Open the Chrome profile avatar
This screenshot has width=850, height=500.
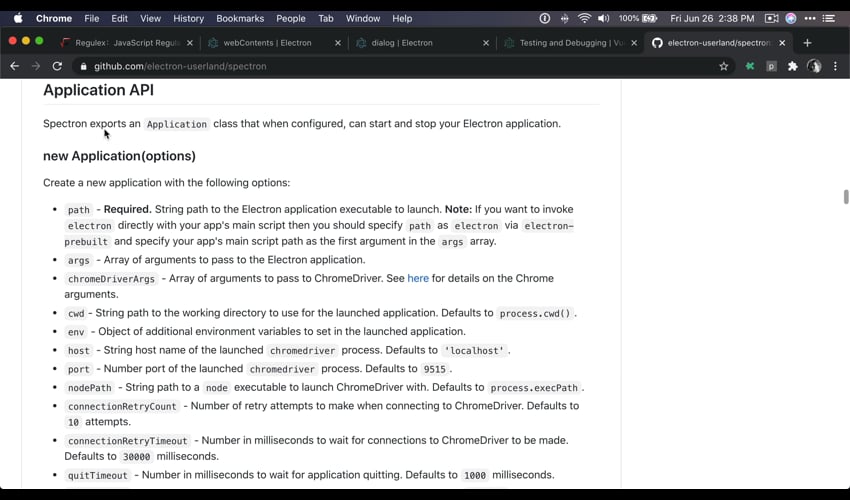(814, 66)
